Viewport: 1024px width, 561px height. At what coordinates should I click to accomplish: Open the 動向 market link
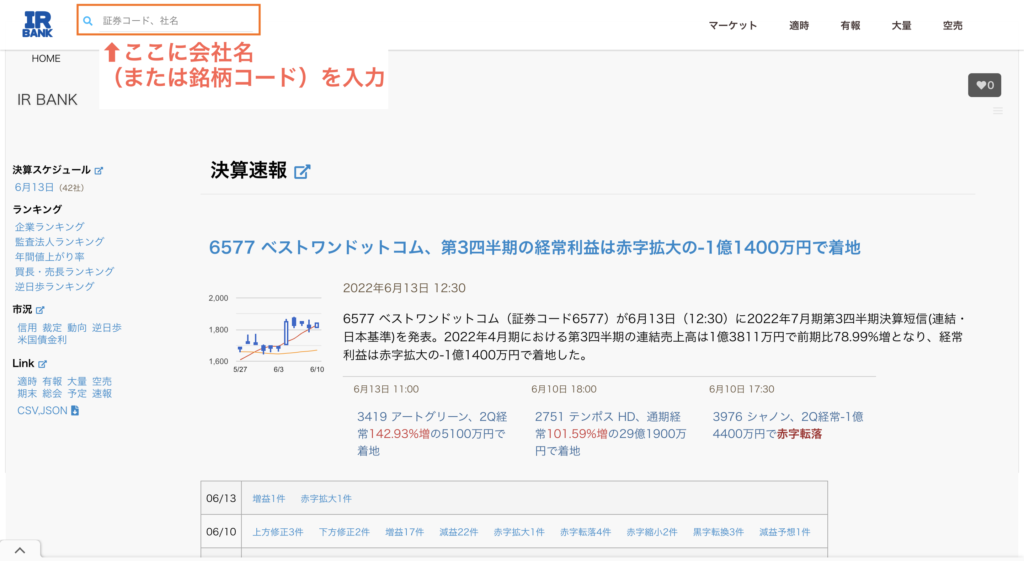pyautogui.click(x=76, y=327)
